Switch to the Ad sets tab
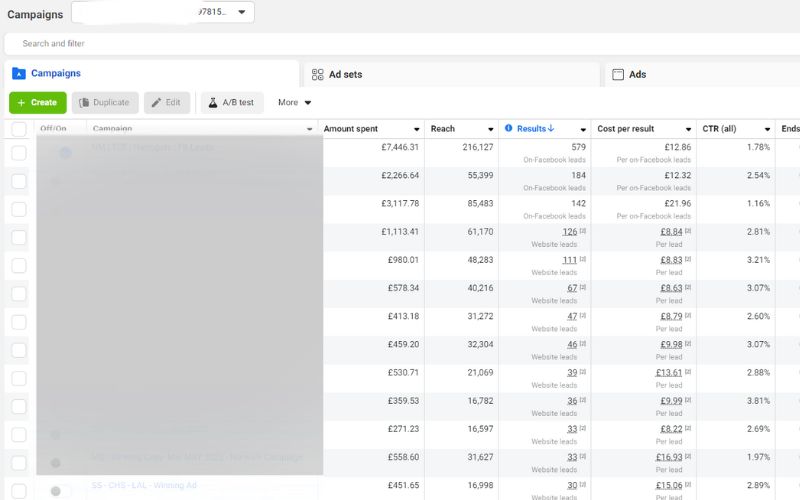Viewport: 800px width, 500px height. (x=345, y=75)
